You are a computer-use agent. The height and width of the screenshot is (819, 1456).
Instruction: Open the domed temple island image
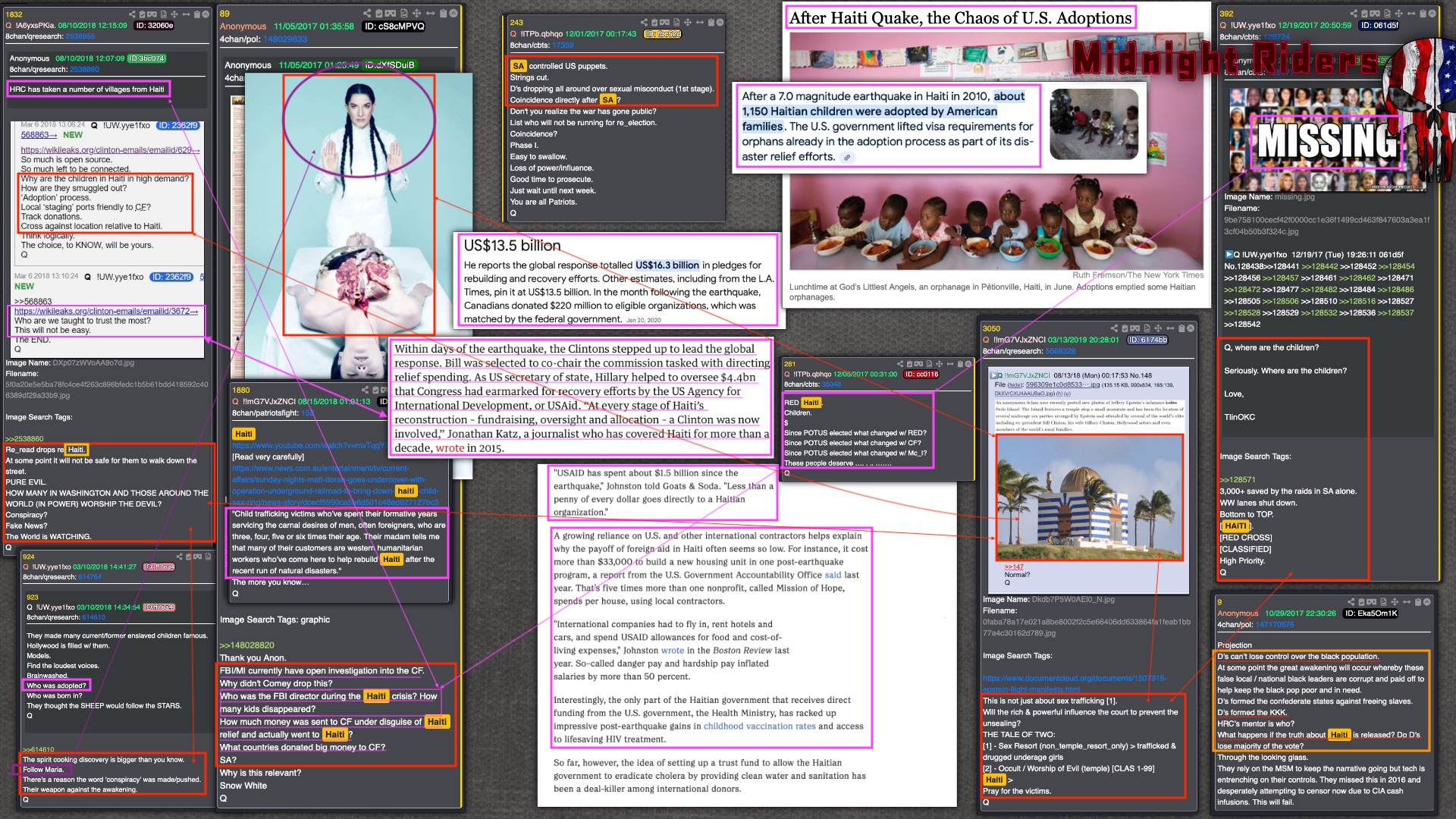1089,497
